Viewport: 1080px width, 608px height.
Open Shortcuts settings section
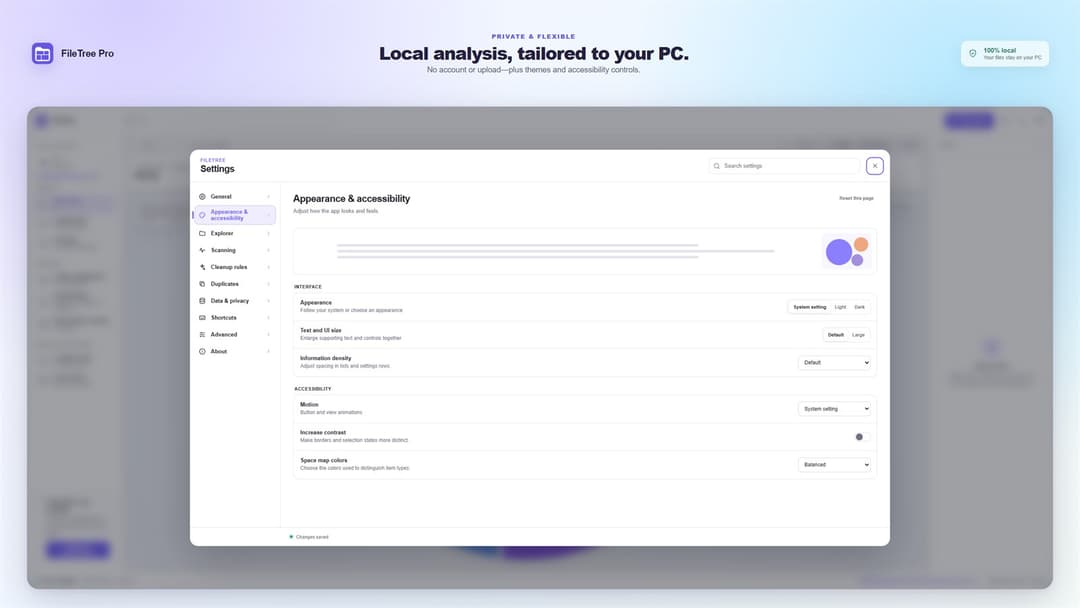[x=234, y=317]
